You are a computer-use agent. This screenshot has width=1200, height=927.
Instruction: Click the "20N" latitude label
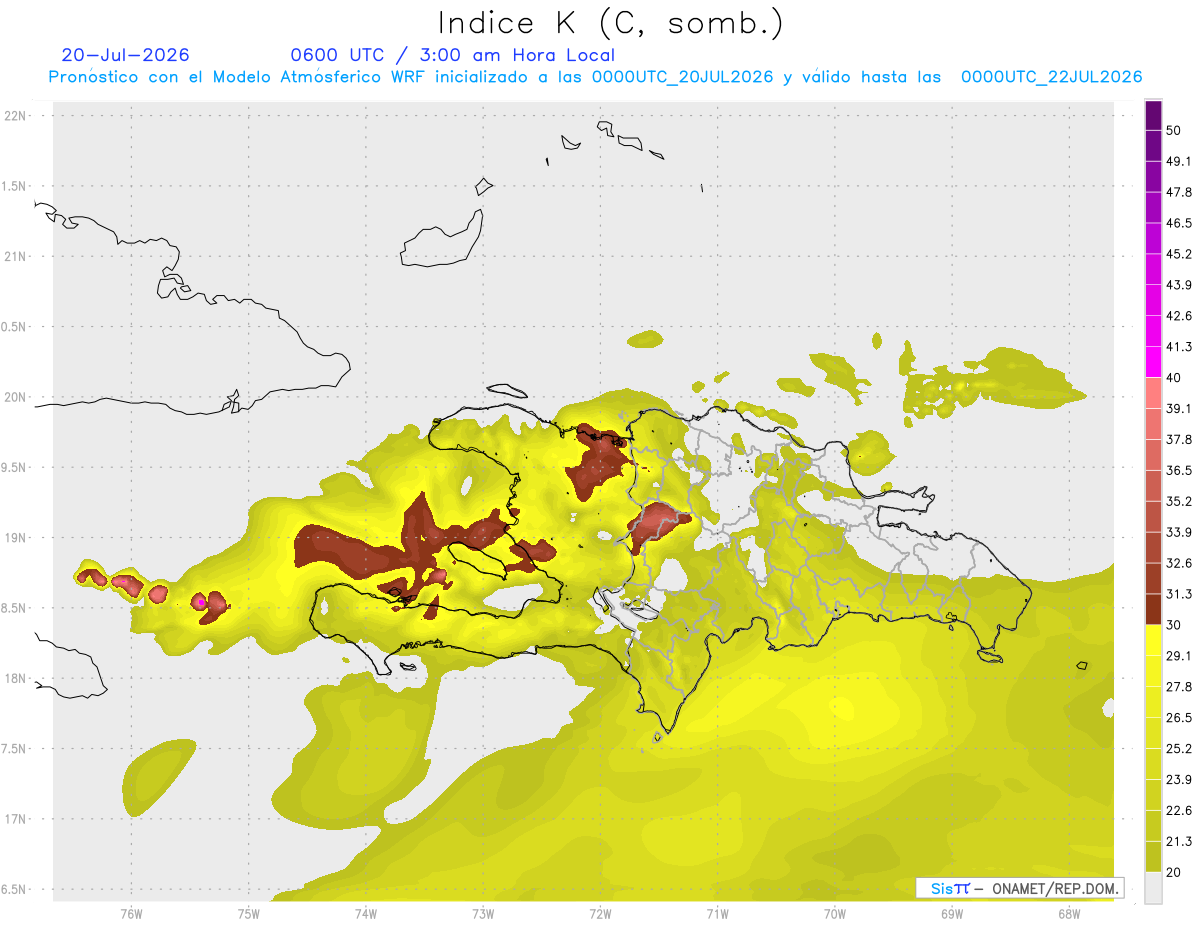pos(15,397)
